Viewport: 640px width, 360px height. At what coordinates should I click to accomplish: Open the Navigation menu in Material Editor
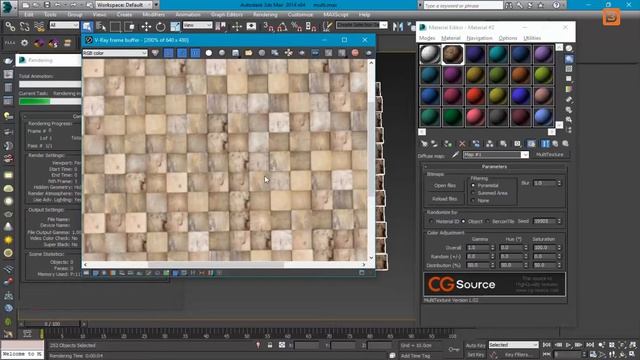pyautogui.click(x=479, y=38)
